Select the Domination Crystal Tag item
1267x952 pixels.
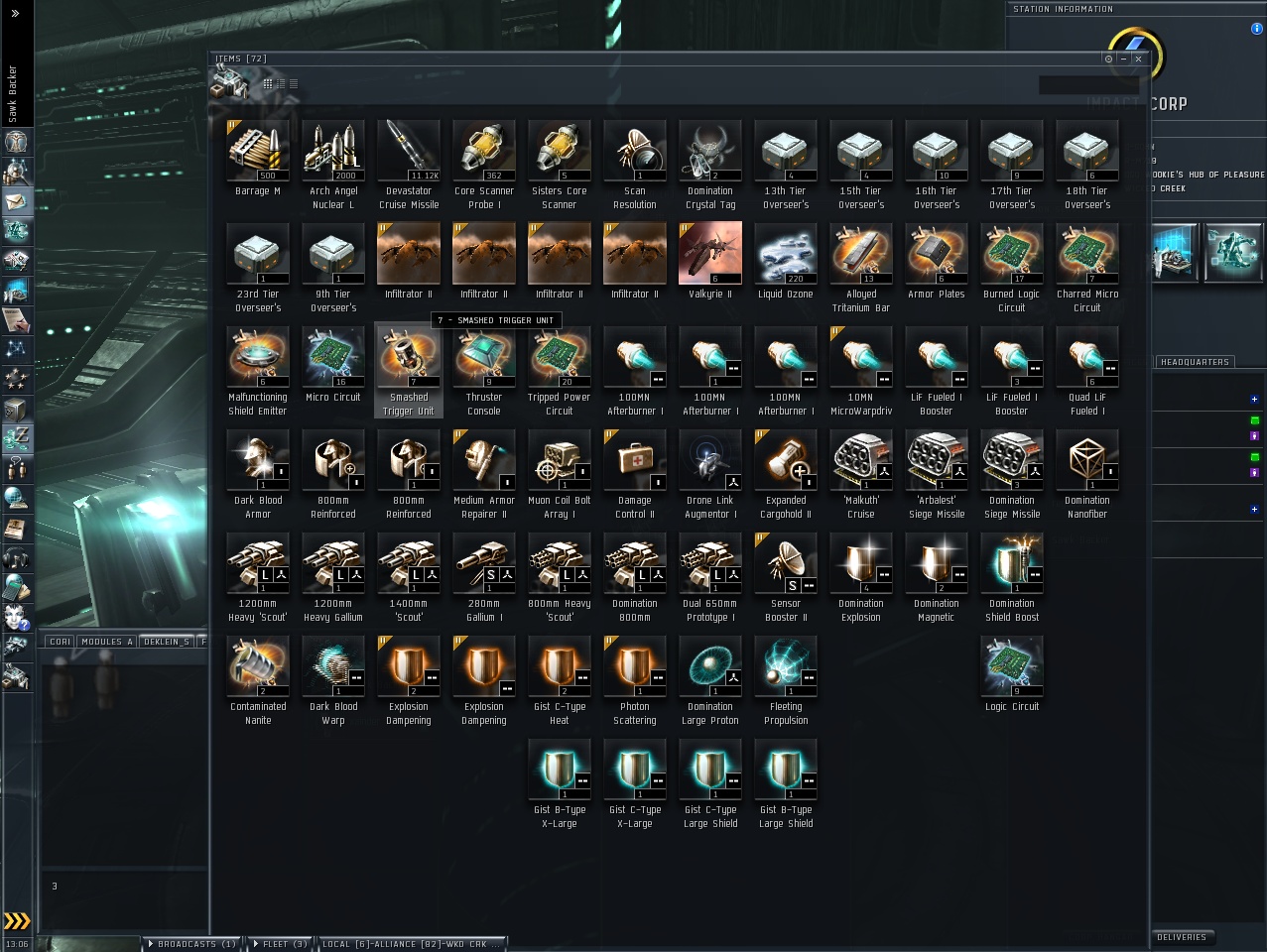pos(710,152)
